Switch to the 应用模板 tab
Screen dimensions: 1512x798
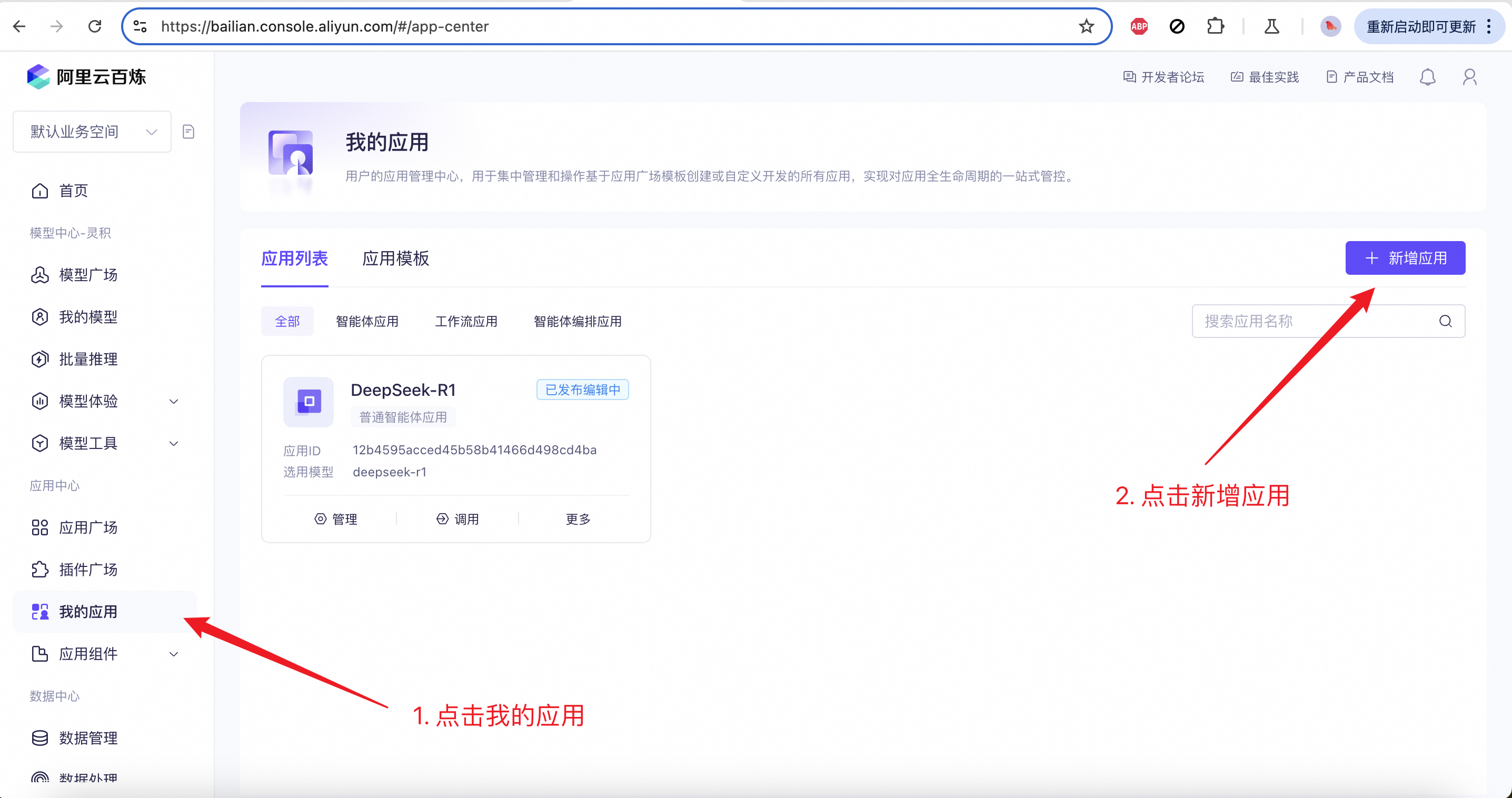coord(395,258)
